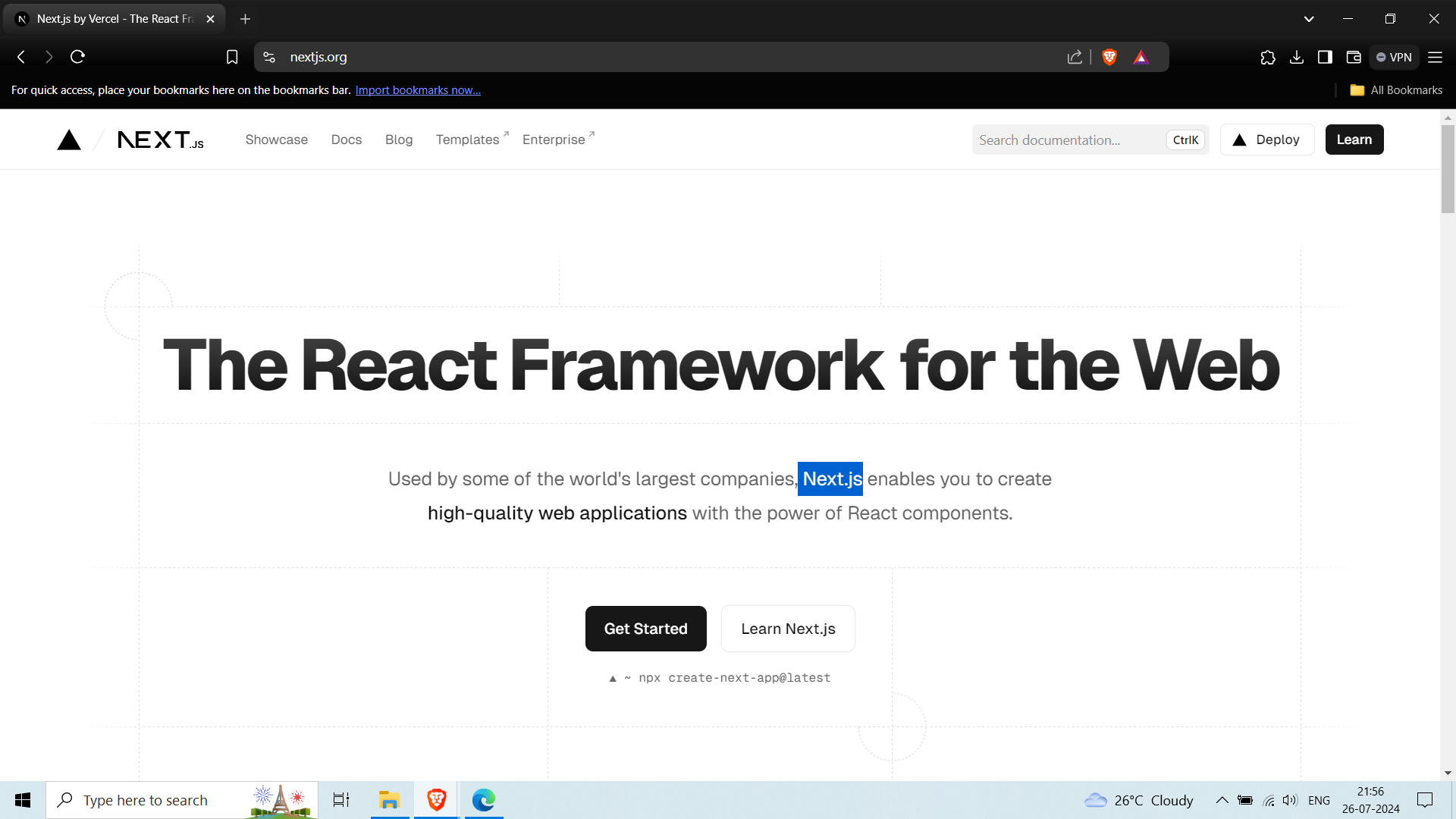
Task: Open Brave Wallet icon
Action: point(1354,57)
